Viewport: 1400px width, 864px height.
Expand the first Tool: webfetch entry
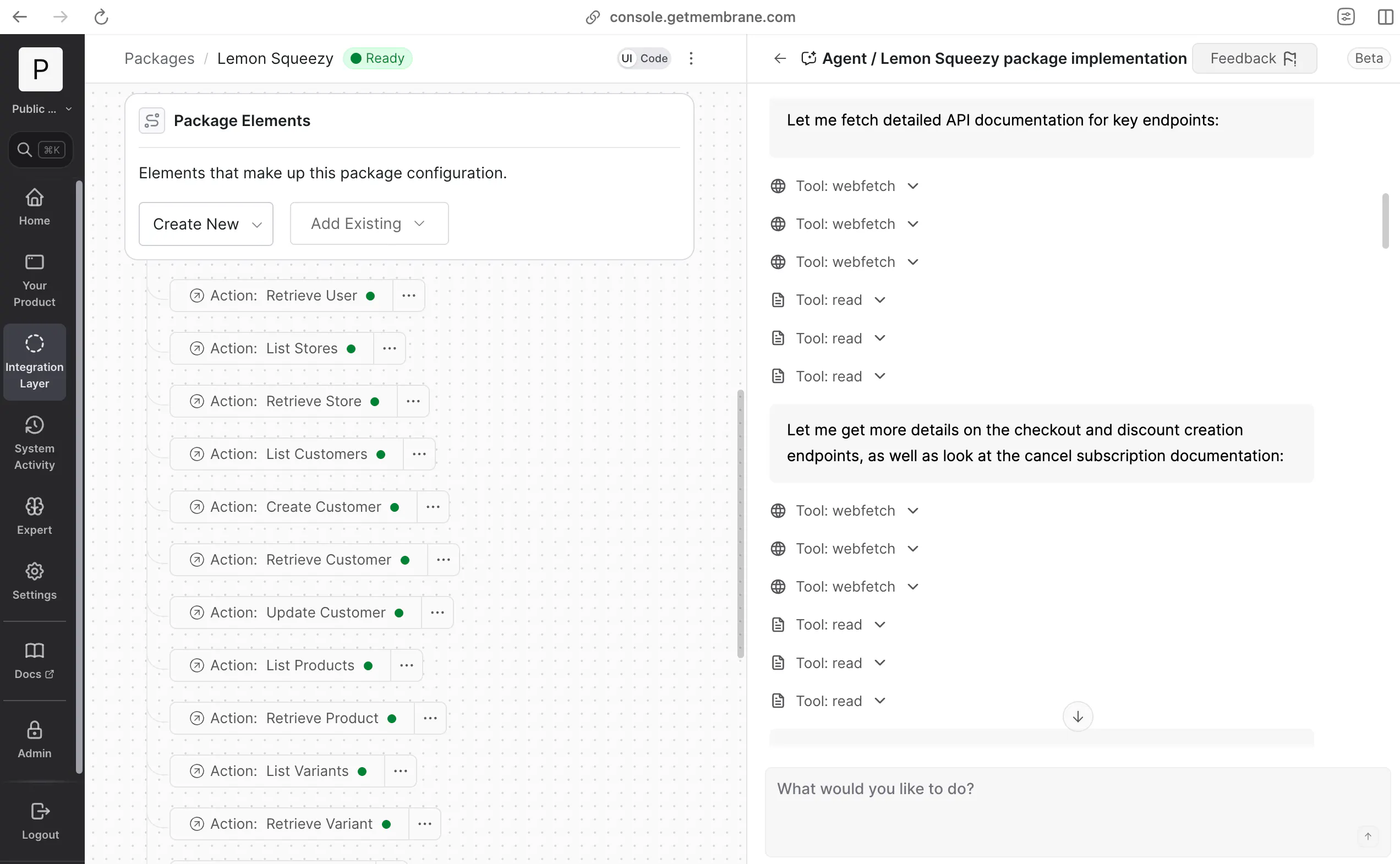click(x=845, y=187)
